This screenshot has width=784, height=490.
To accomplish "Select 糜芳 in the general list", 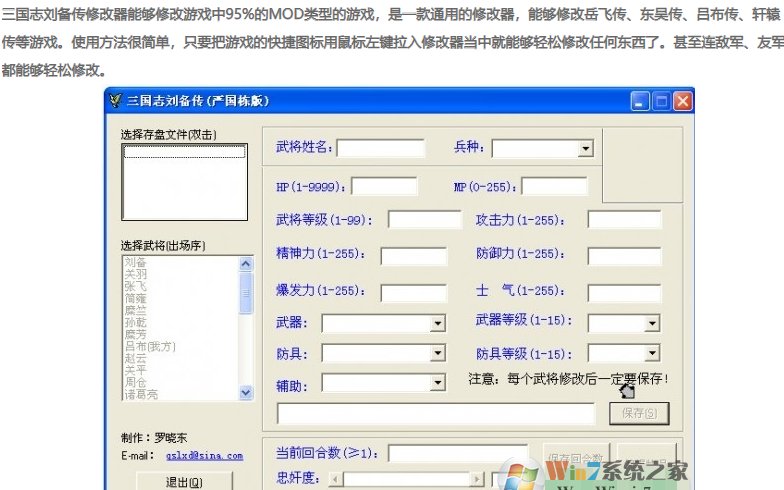I will pyautogui.click(x=136, y=334).
